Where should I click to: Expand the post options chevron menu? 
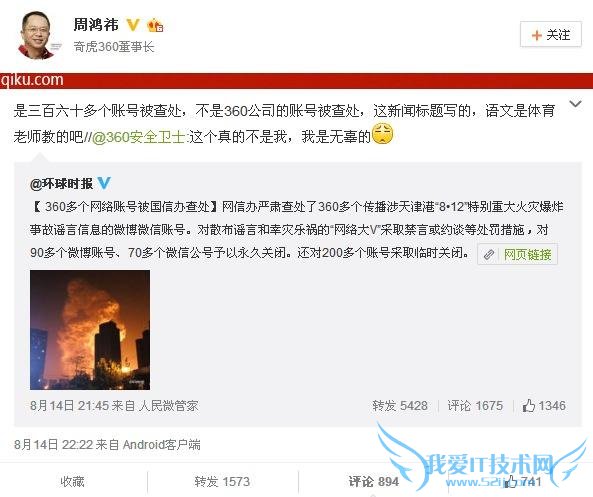point(575,104)
